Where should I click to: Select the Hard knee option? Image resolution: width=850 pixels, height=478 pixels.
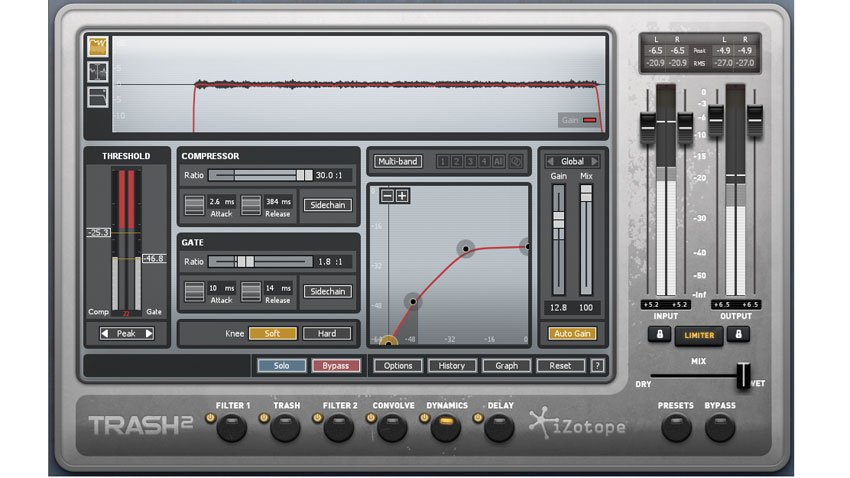pos(327,333)
